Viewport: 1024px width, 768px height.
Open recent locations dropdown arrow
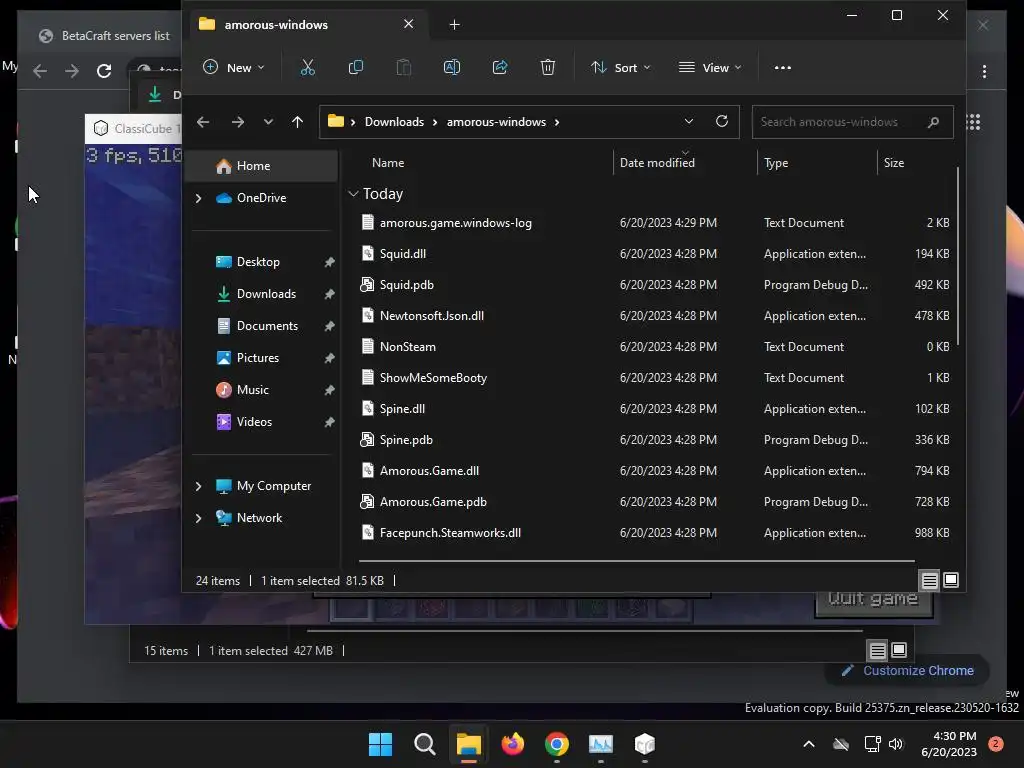pos(268,122)
